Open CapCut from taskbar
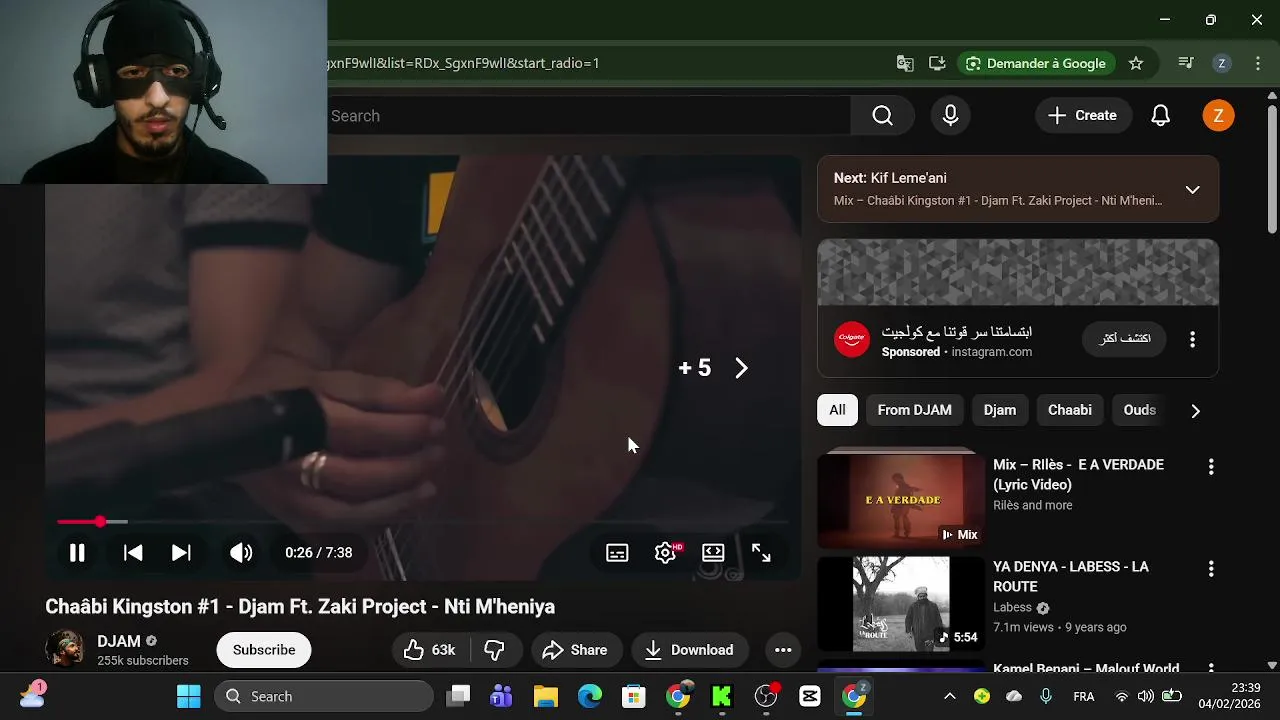The height and width of the screenshot is (720, 1280). coord(810,696)
